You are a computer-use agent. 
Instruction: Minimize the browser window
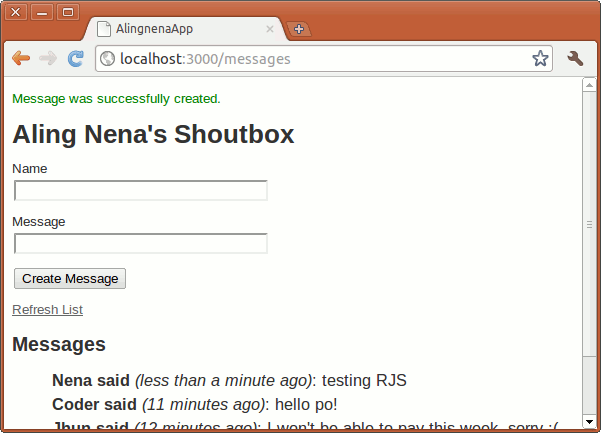[x=43, y=12]
